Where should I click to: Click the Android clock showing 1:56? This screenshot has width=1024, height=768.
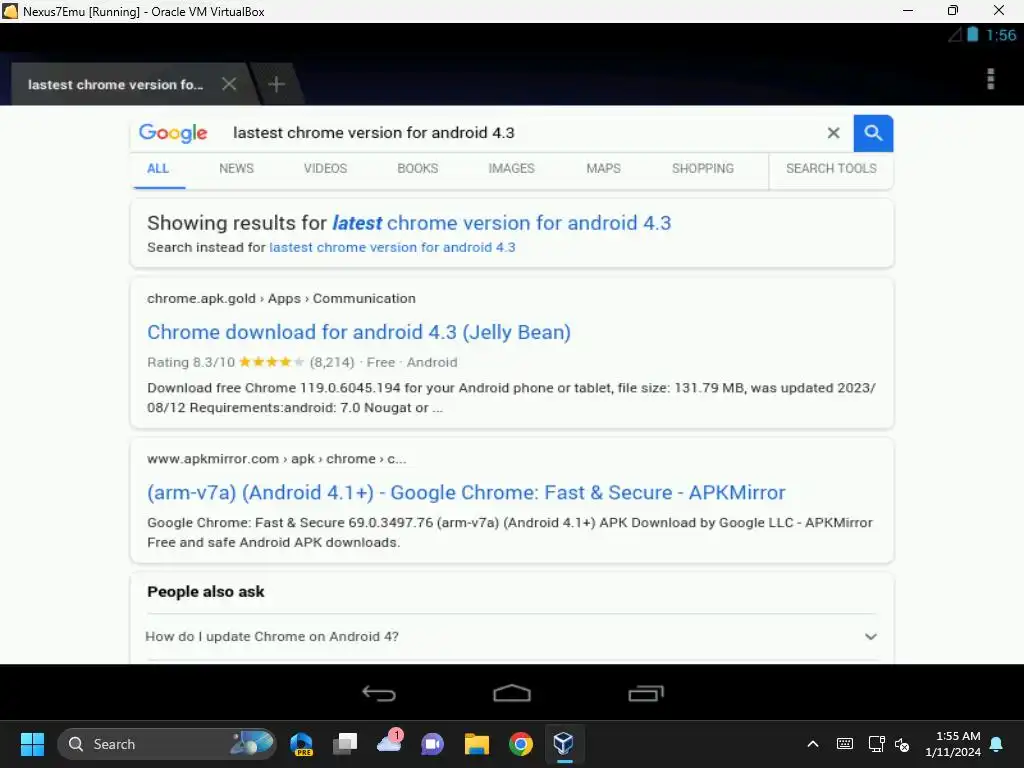[x=1001, y=35]
